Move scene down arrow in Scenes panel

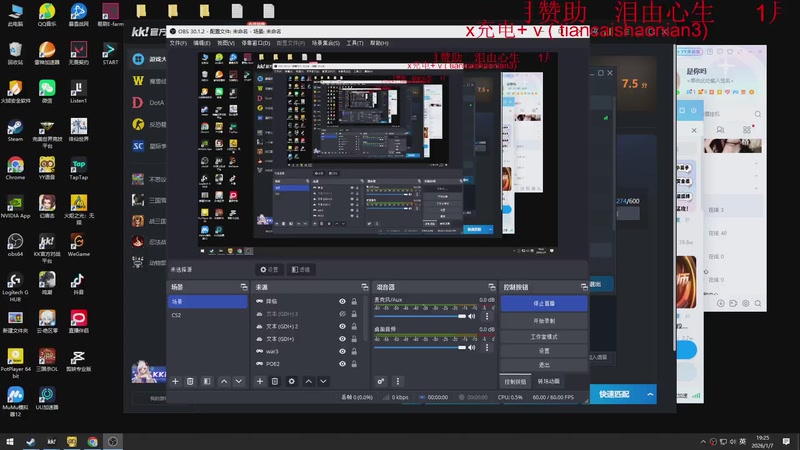pyautogui.click(x=238, y=381)
